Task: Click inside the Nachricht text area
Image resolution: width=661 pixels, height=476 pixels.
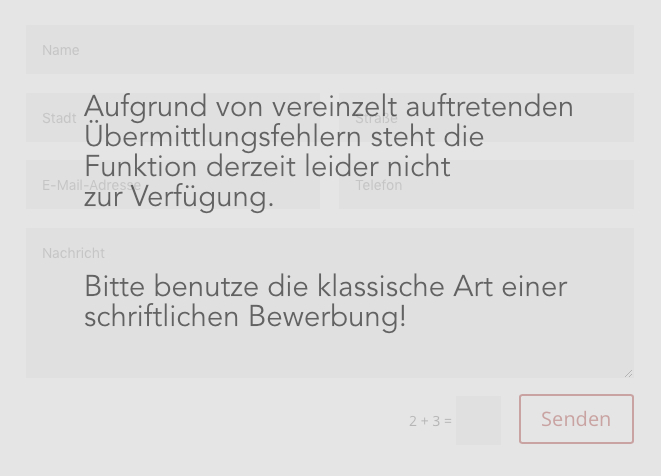Action: [330, 303]
